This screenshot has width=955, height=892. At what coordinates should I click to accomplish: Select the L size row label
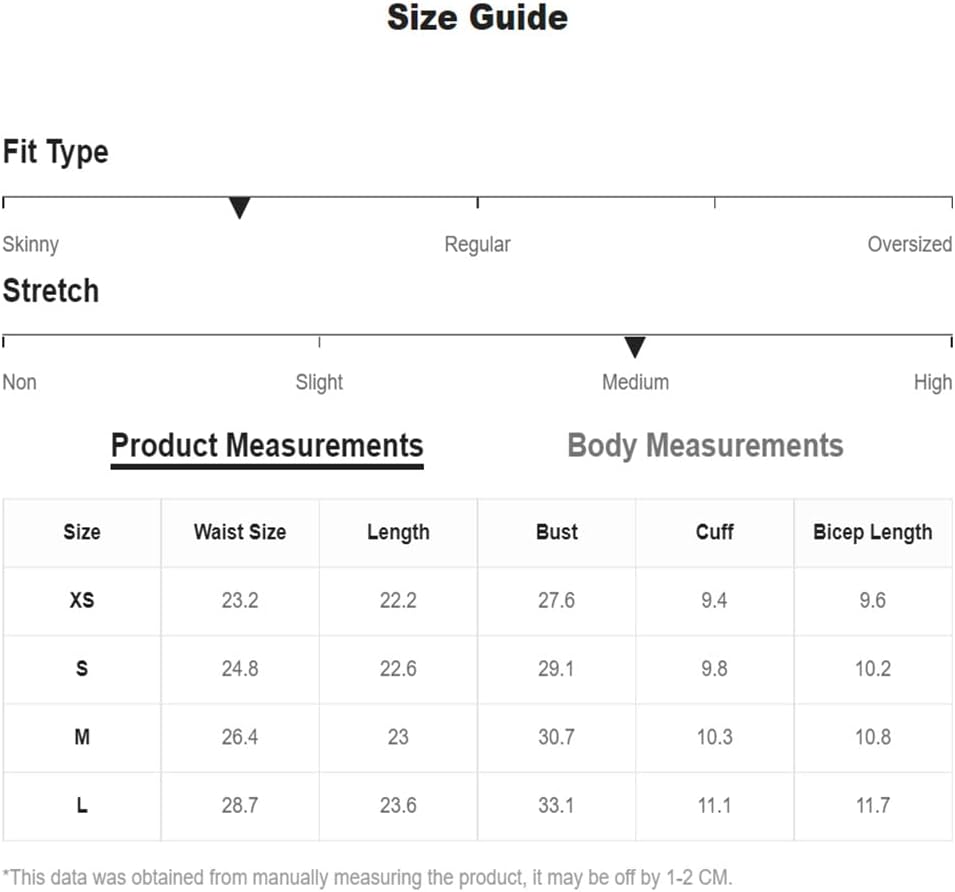coord(82,806)
